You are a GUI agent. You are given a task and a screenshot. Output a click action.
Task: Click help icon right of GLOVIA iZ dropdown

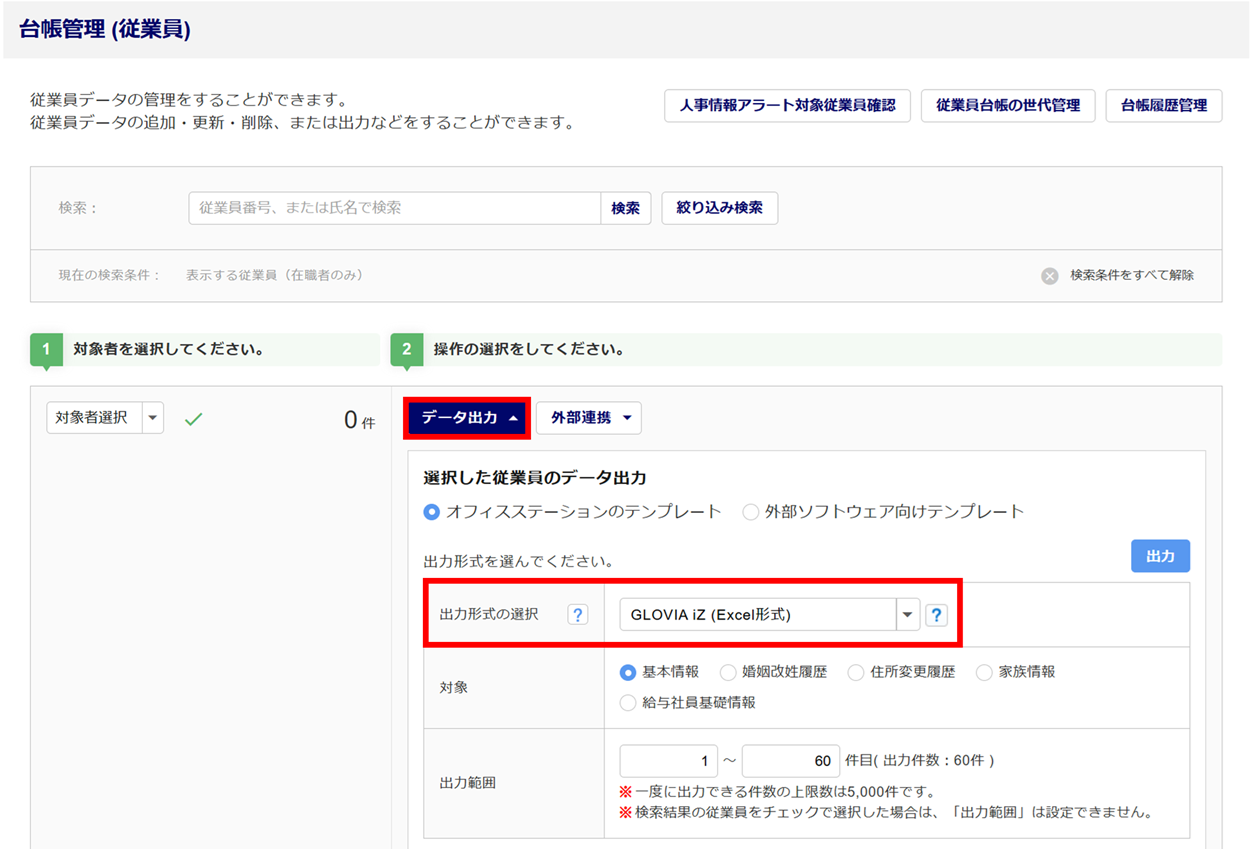[x=935, y=615]
